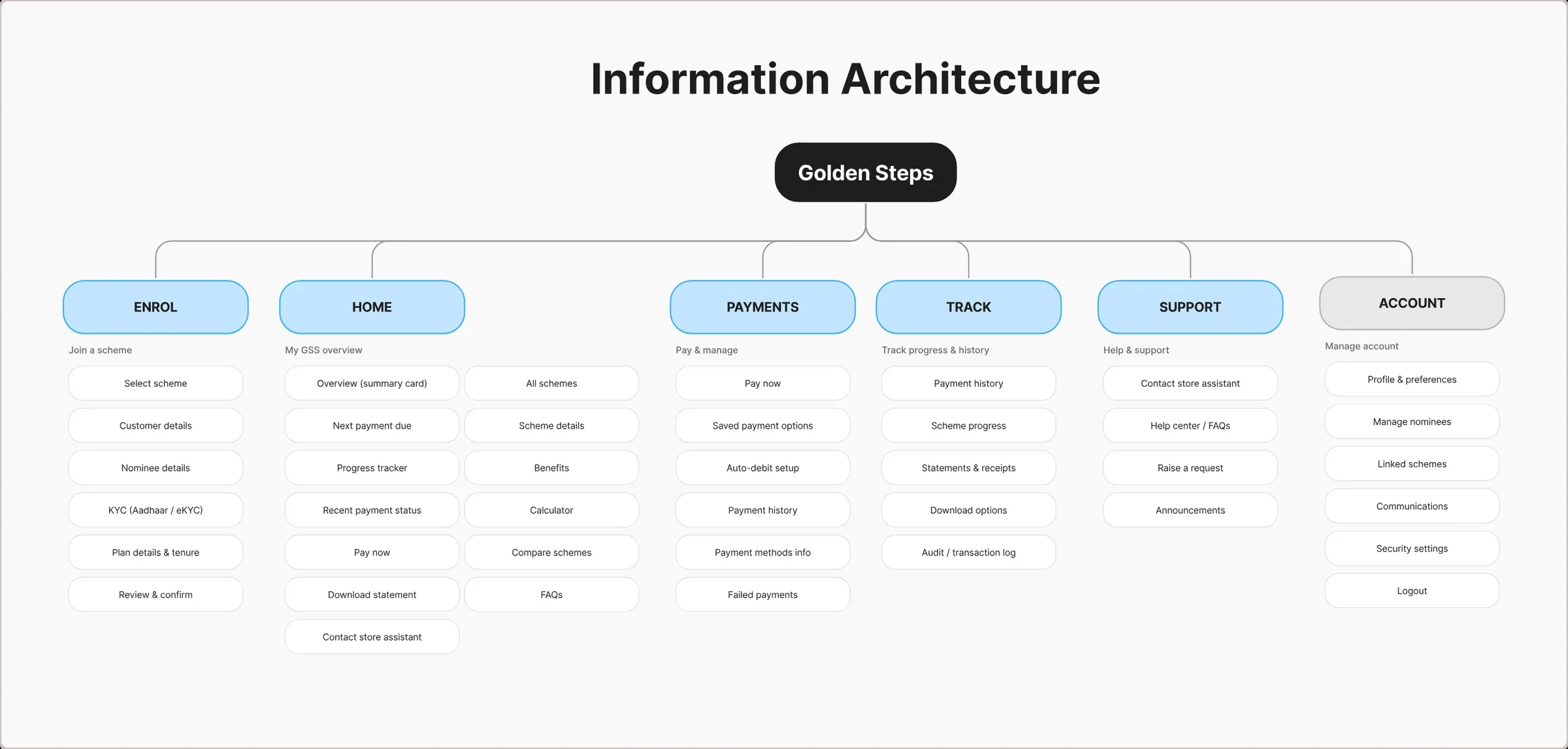
Task: Click the Compare schemes node
Action: coord(551,552)
